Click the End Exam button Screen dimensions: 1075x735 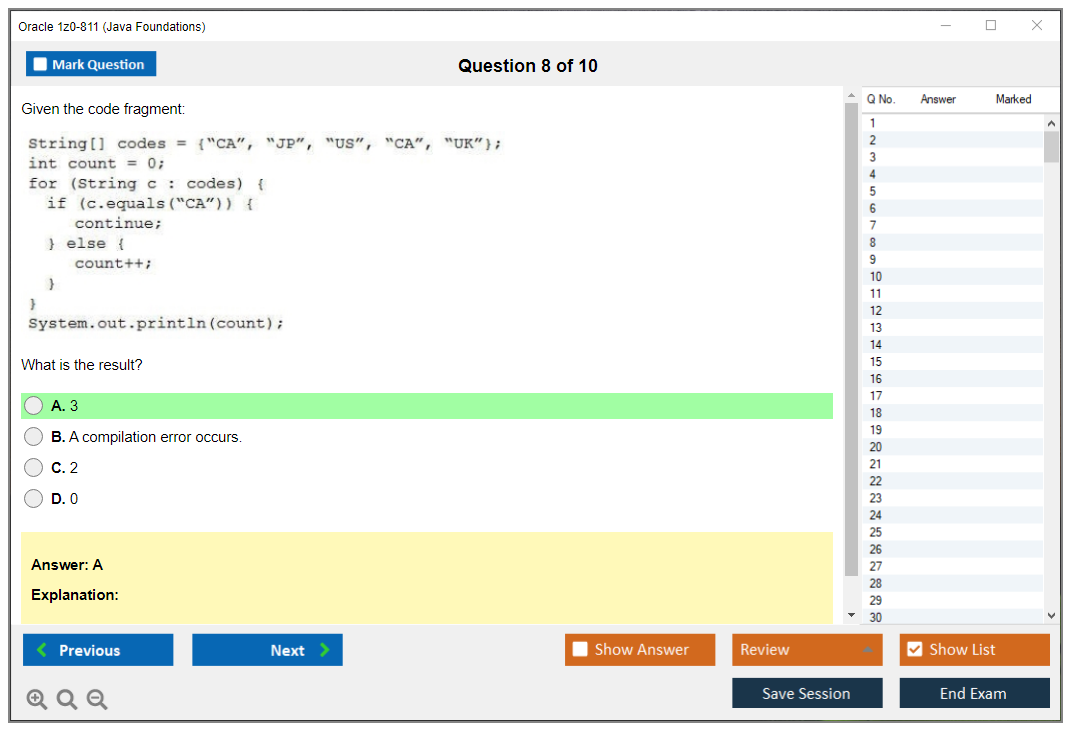coord(974,692)
